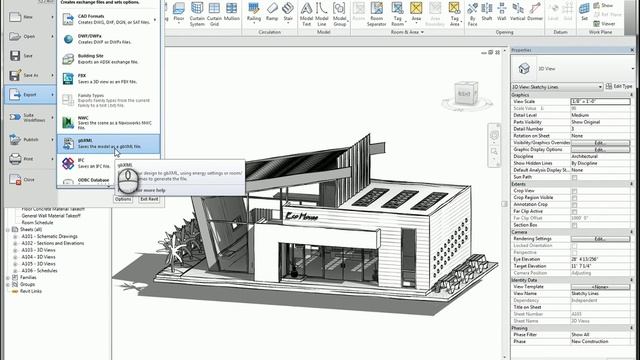This screenshot has width=640, height=360.
Task: Open the Save As submenu
Action: point(31,75)
